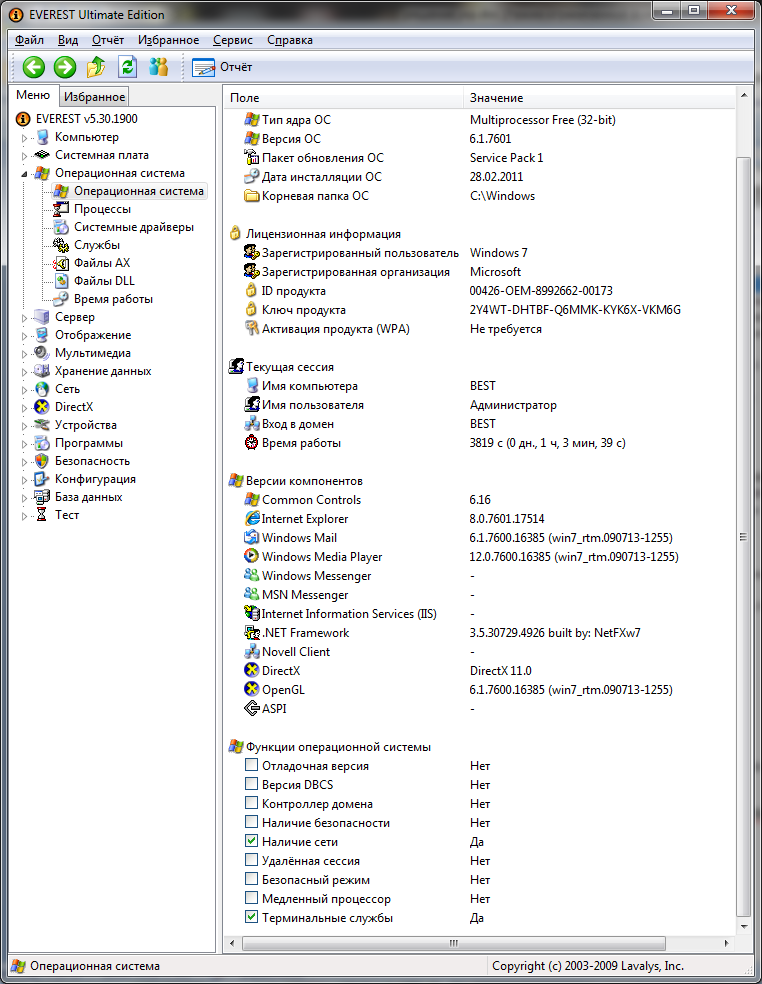This screenshot has height=984, width=762.
Task: Toggle the Медленный процессор checkbox
Action: coord(252,898)
